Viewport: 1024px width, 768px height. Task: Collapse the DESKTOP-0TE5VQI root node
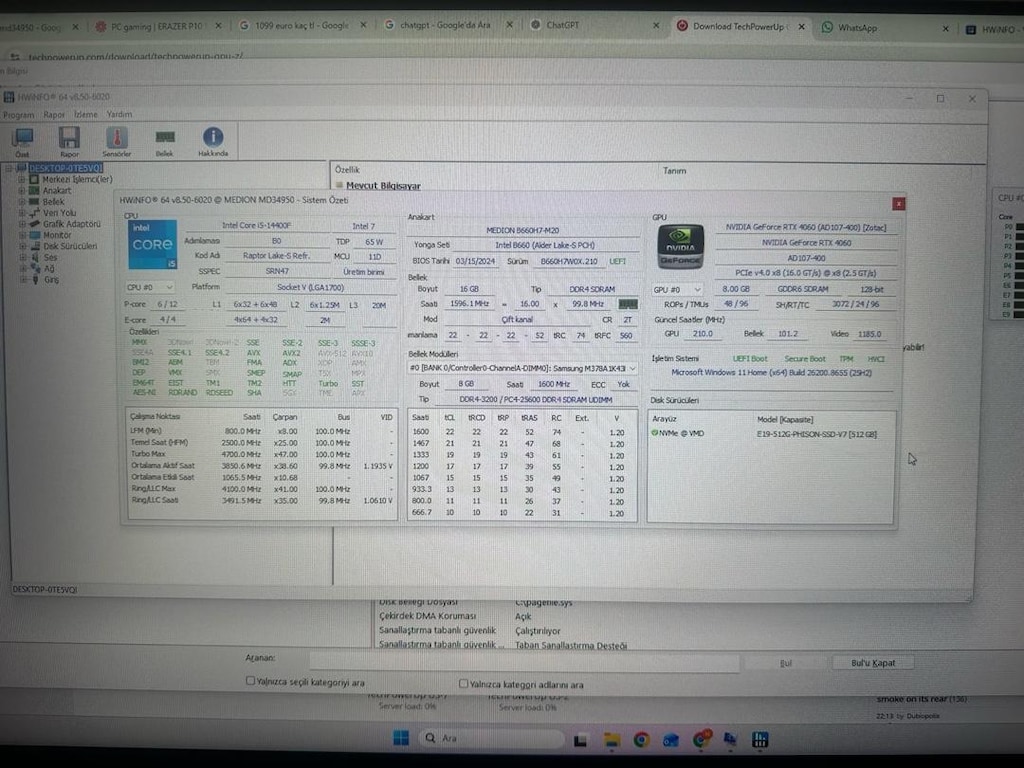(9, 168)
